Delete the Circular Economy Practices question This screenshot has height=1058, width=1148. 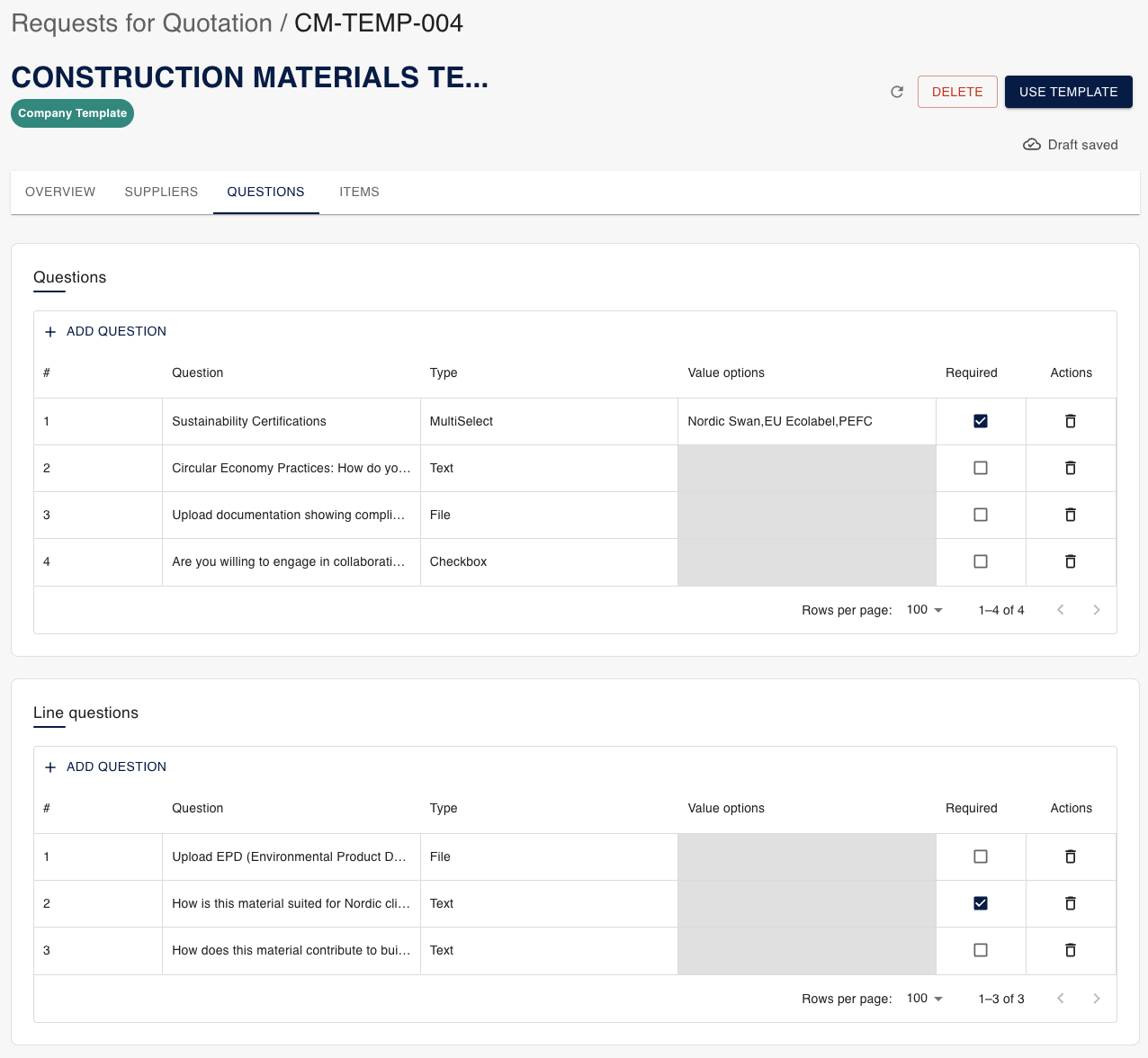point(1071,468)
